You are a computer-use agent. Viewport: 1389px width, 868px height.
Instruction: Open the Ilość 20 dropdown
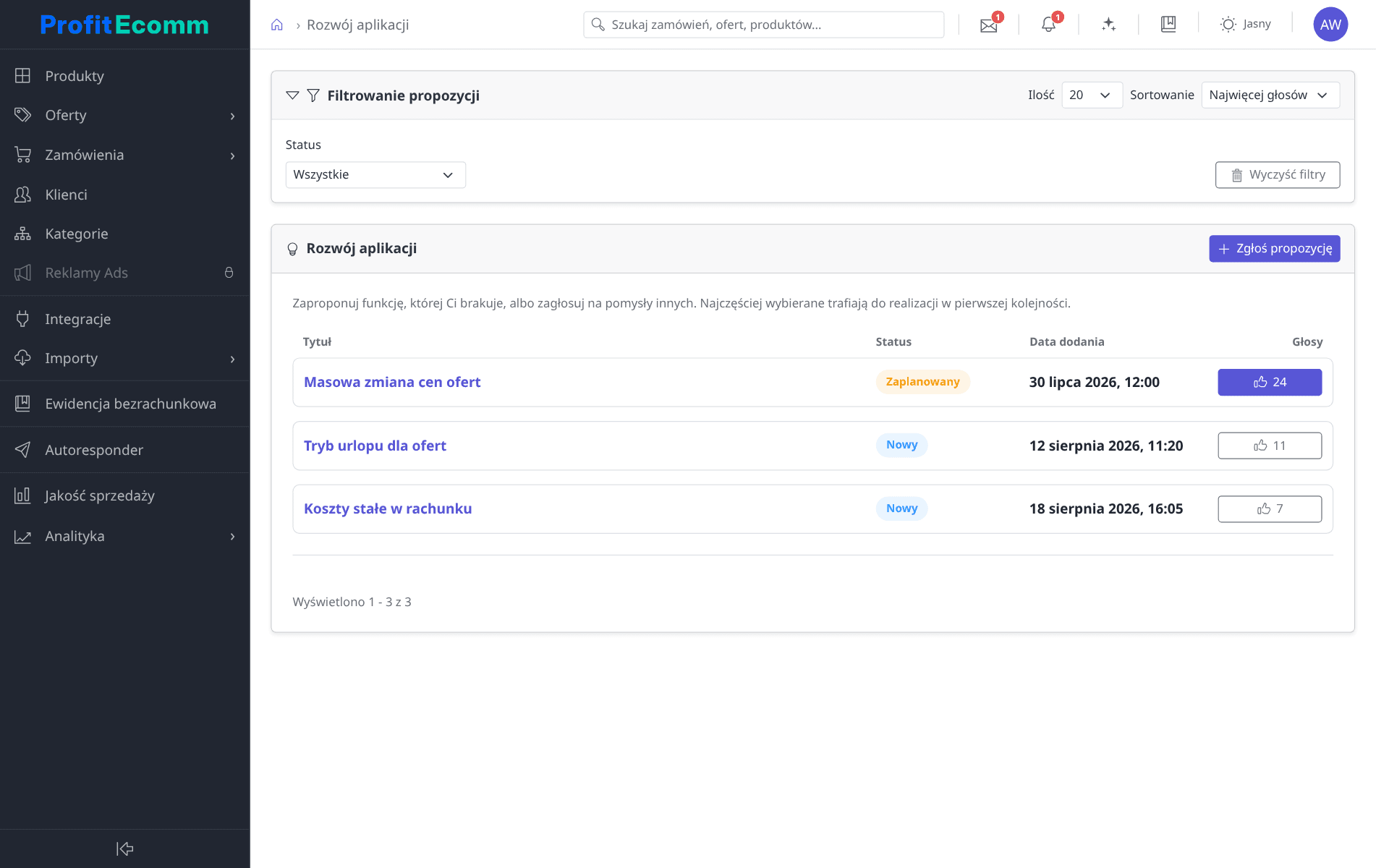coord(1092,95)
